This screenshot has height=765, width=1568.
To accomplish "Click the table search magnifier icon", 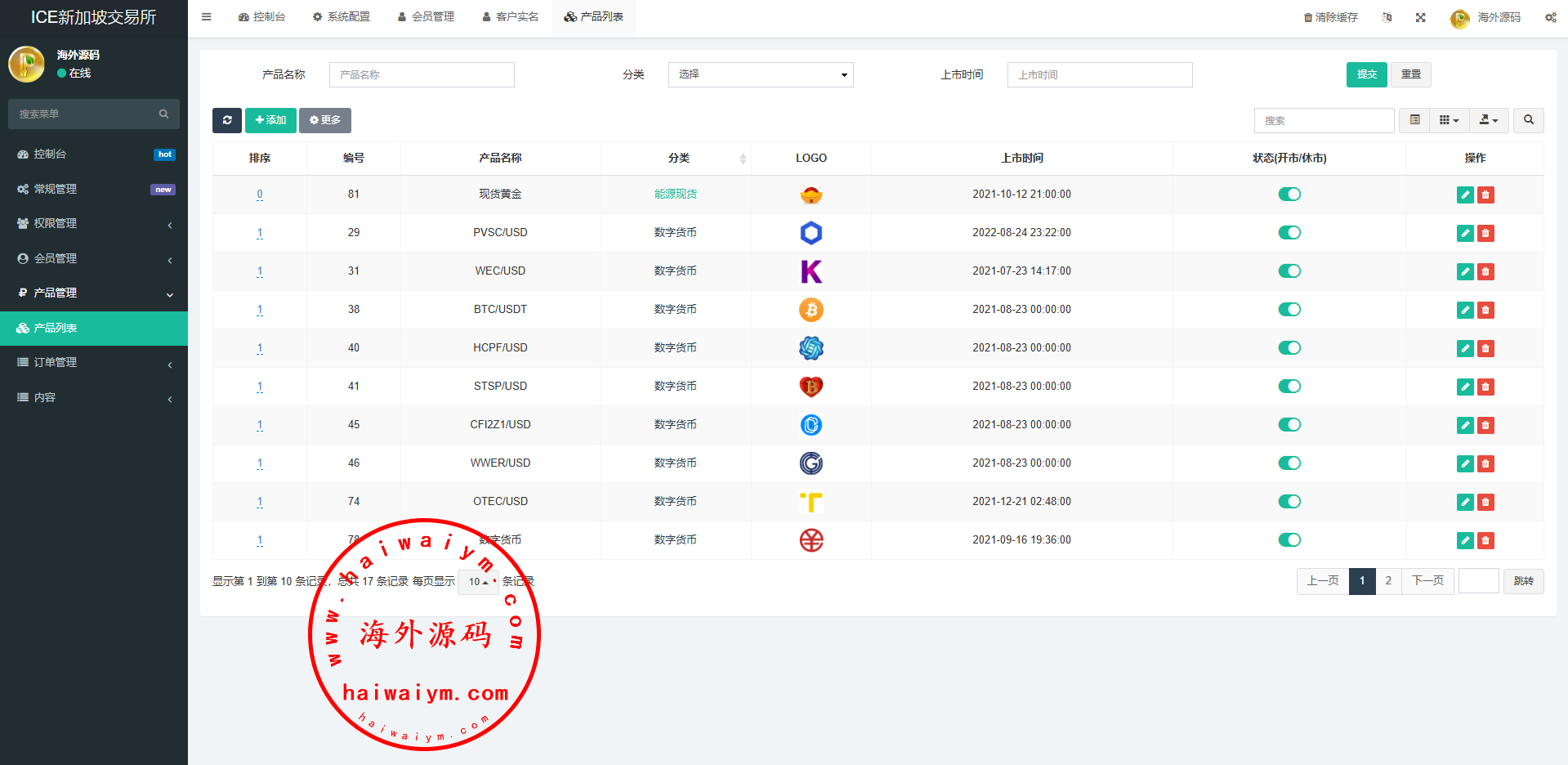I will point(1528,120).
